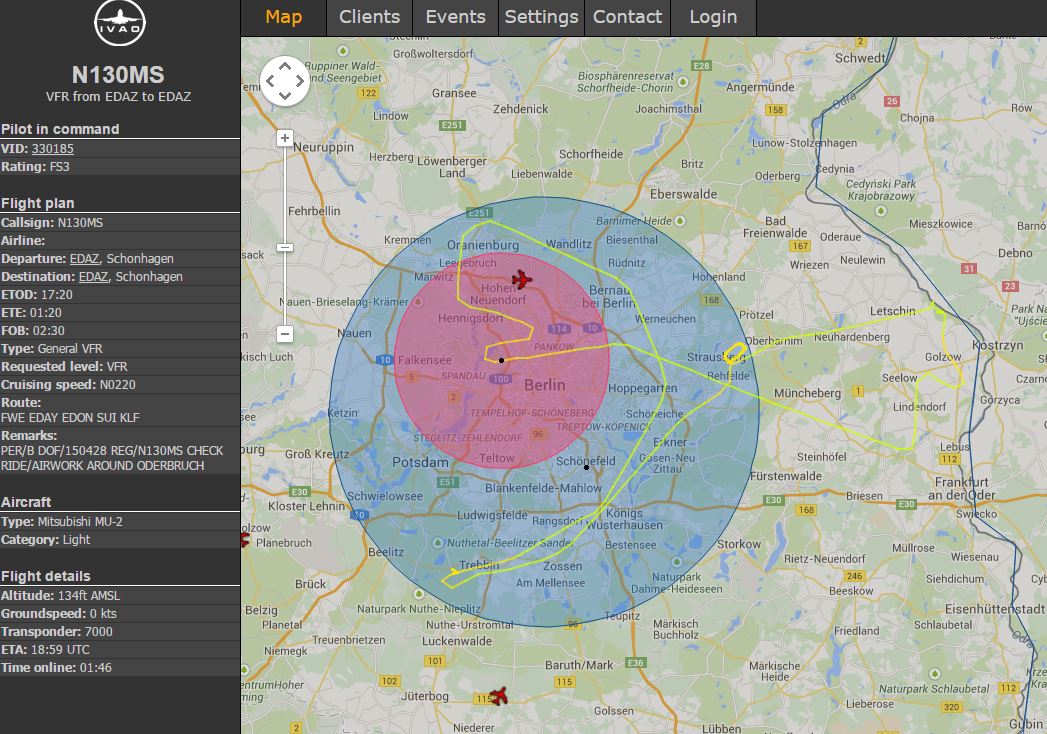Click the 'Groundspeed: 0 kts' row
The width and height of the screenshot is (1047, 734).
pos(120,614)
